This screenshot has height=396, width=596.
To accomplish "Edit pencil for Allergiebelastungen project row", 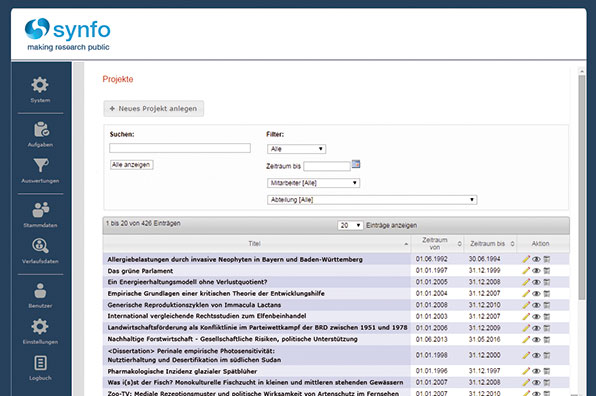I will (526, 259).
